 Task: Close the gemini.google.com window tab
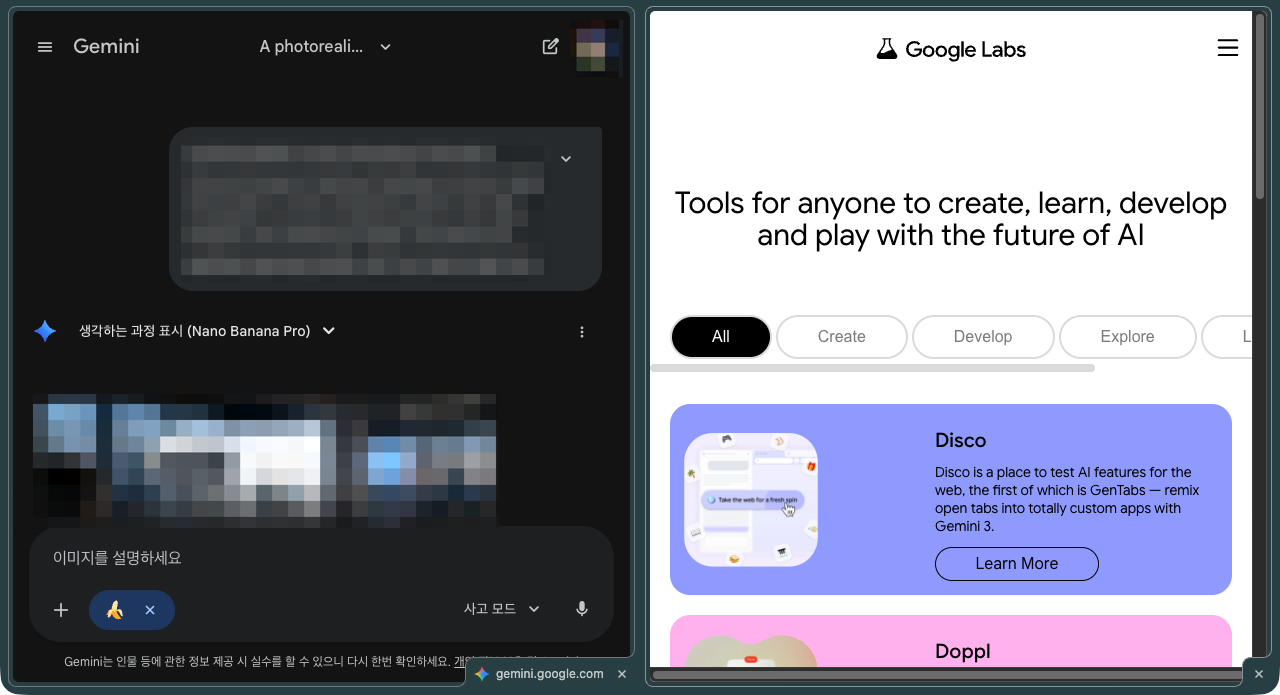[x=622, y=674]
